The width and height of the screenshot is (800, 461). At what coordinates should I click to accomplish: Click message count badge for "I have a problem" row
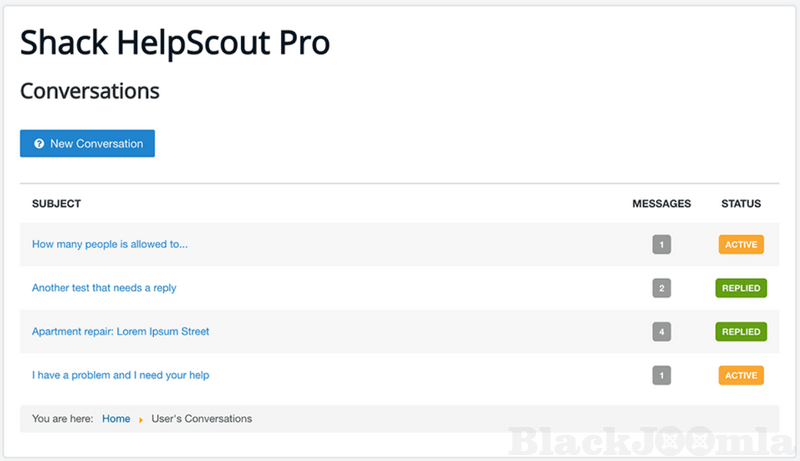click(x=661, y=375)
